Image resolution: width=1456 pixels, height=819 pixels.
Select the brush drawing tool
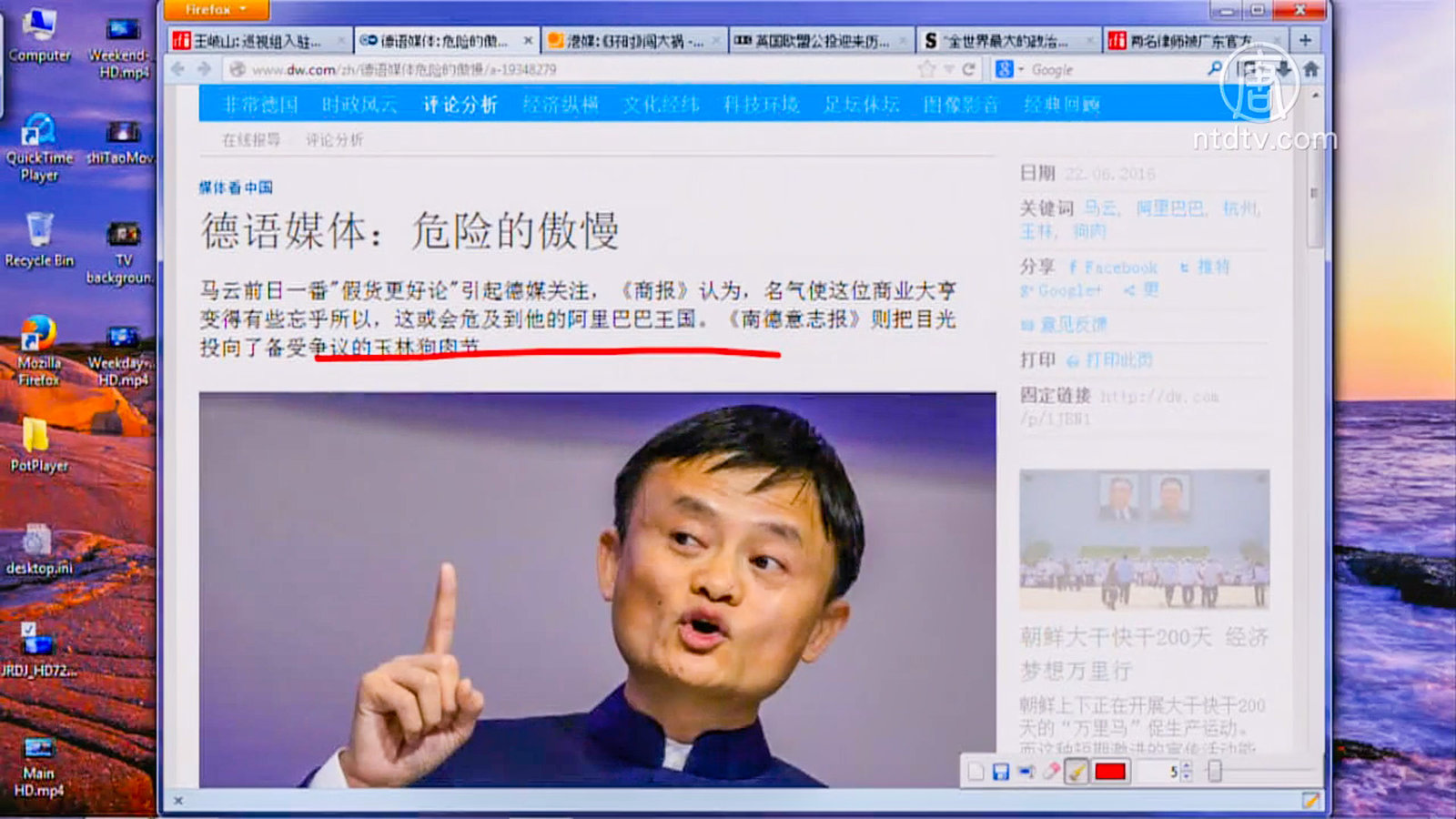(1077, 772)
